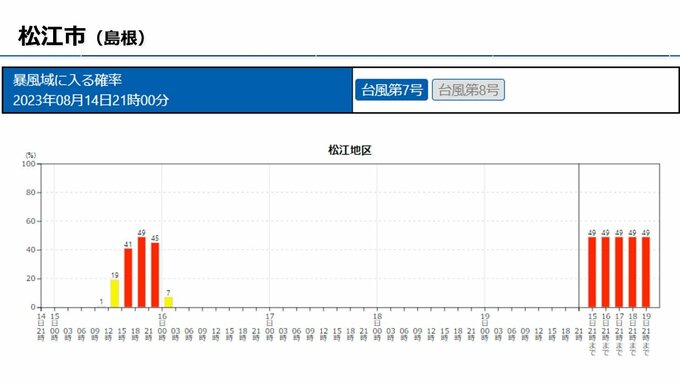Click the small yellow bar labeled 7
Image resolution: width=680 pixels, height=382 pixels.
point(168,302)
